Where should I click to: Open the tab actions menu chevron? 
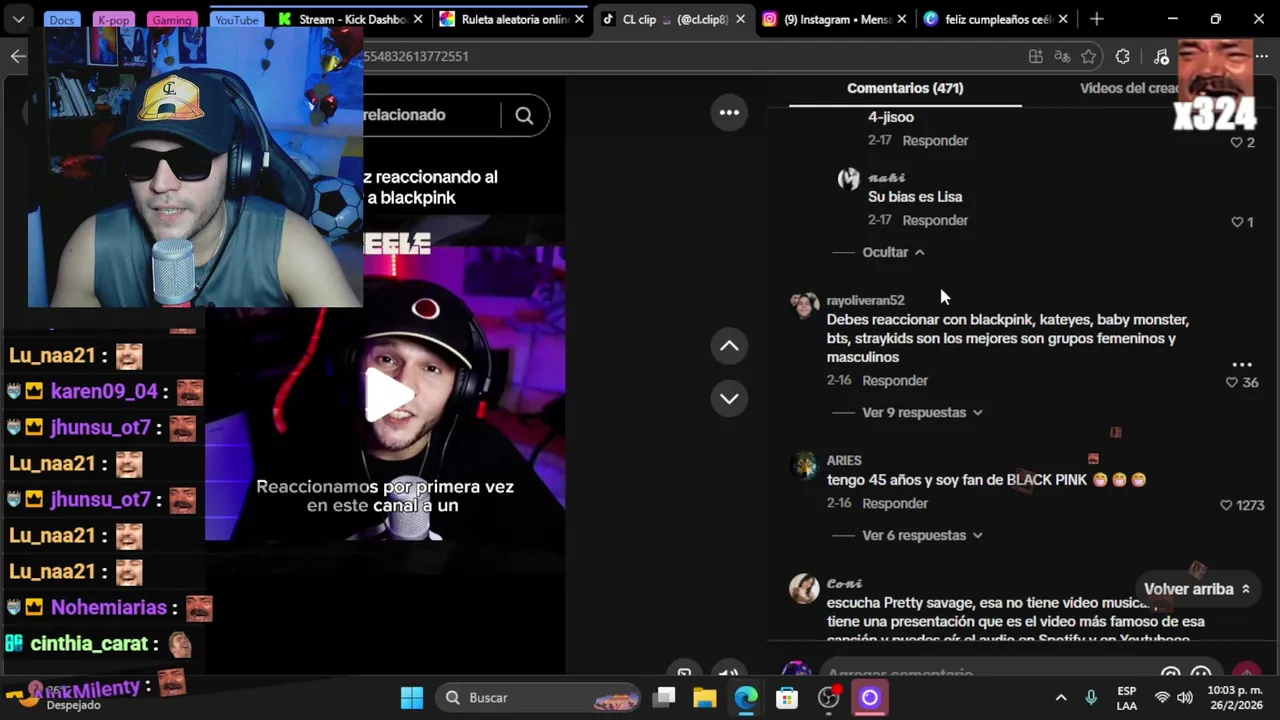click(x=19, y=19)
